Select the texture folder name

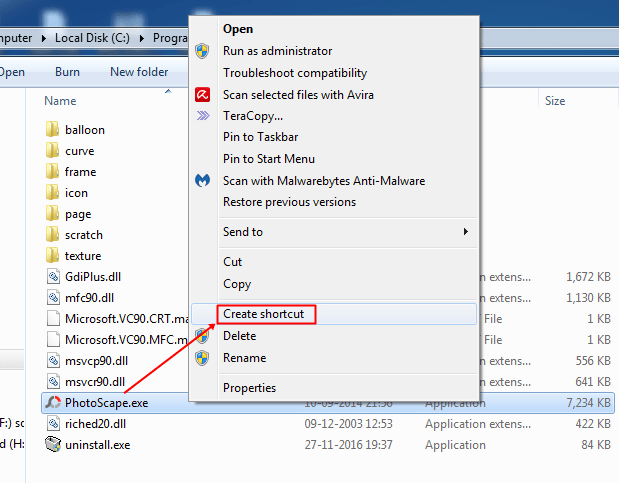pyautogui.click(x=83, y=256)
